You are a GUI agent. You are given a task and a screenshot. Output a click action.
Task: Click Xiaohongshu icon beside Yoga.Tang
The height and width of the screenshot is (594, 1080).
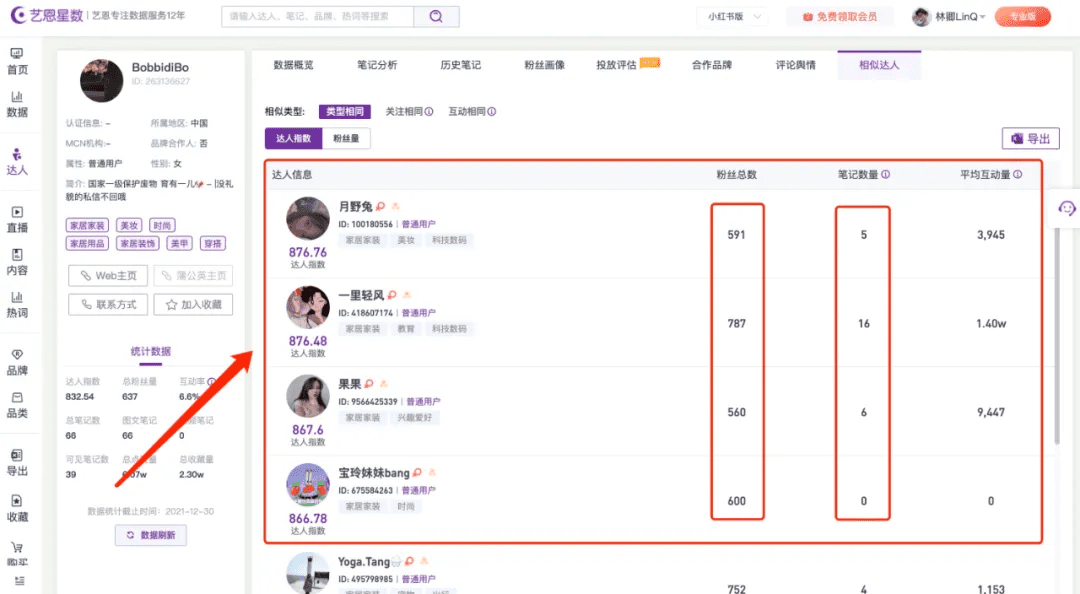(410, 561)
